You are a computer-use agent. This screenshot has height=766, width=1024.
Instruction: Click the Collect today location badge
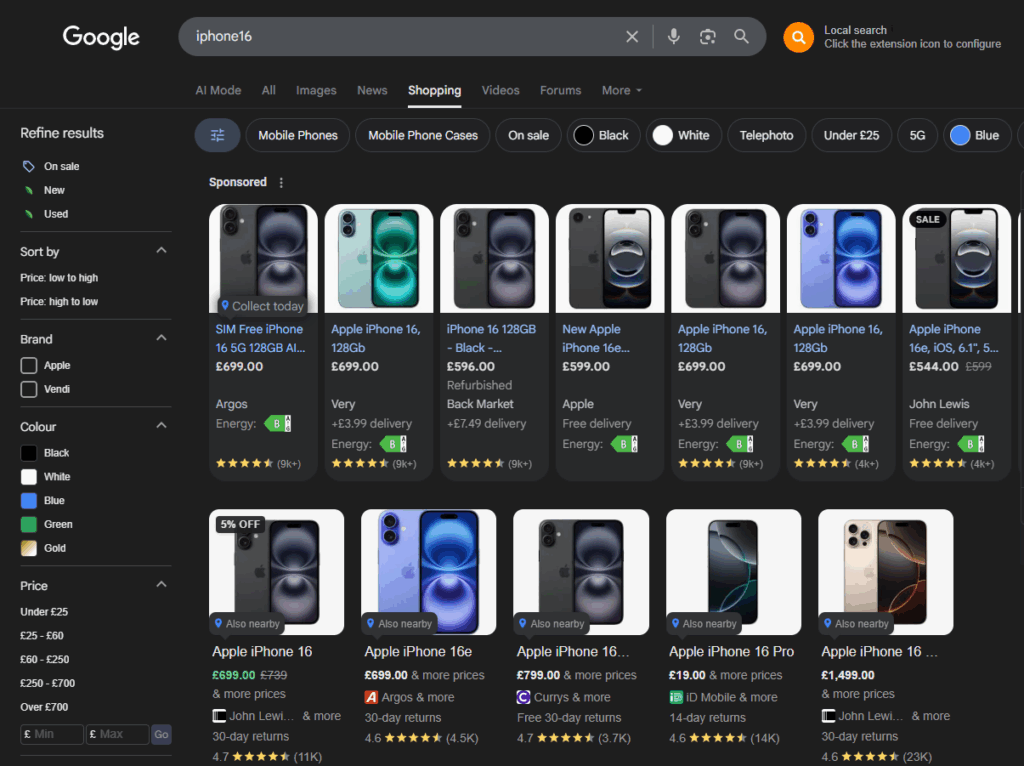point(262,306)
